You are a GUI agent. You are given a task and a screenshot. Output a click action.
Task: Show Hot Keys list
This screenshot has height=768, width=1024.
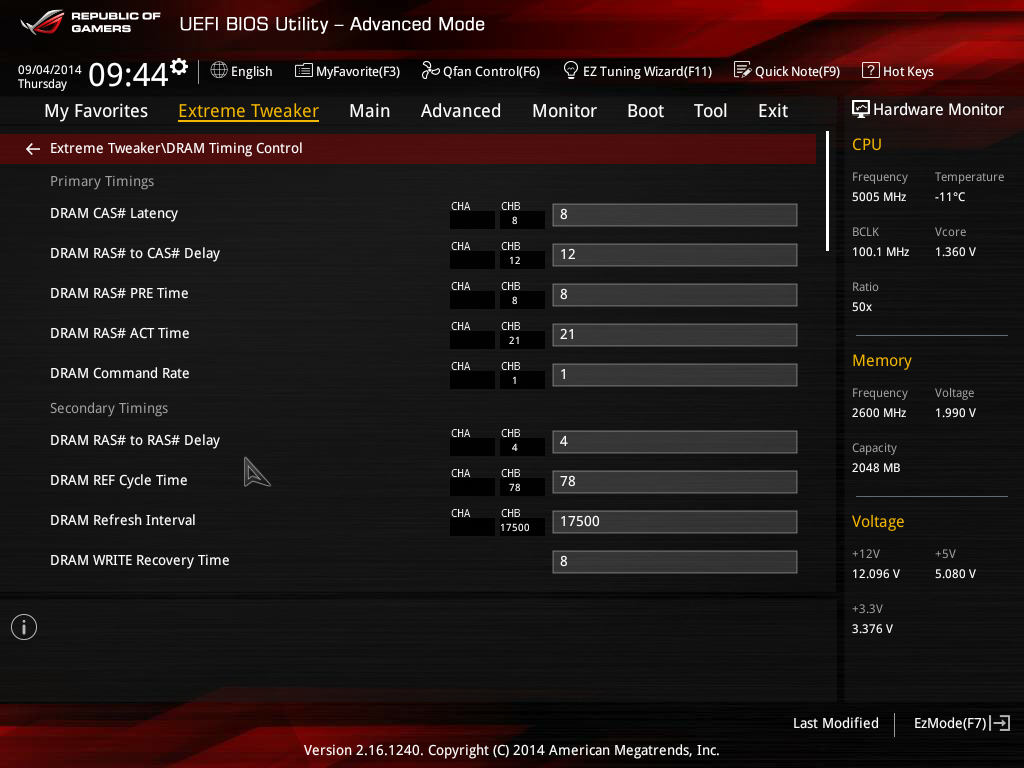pos(908,71)
